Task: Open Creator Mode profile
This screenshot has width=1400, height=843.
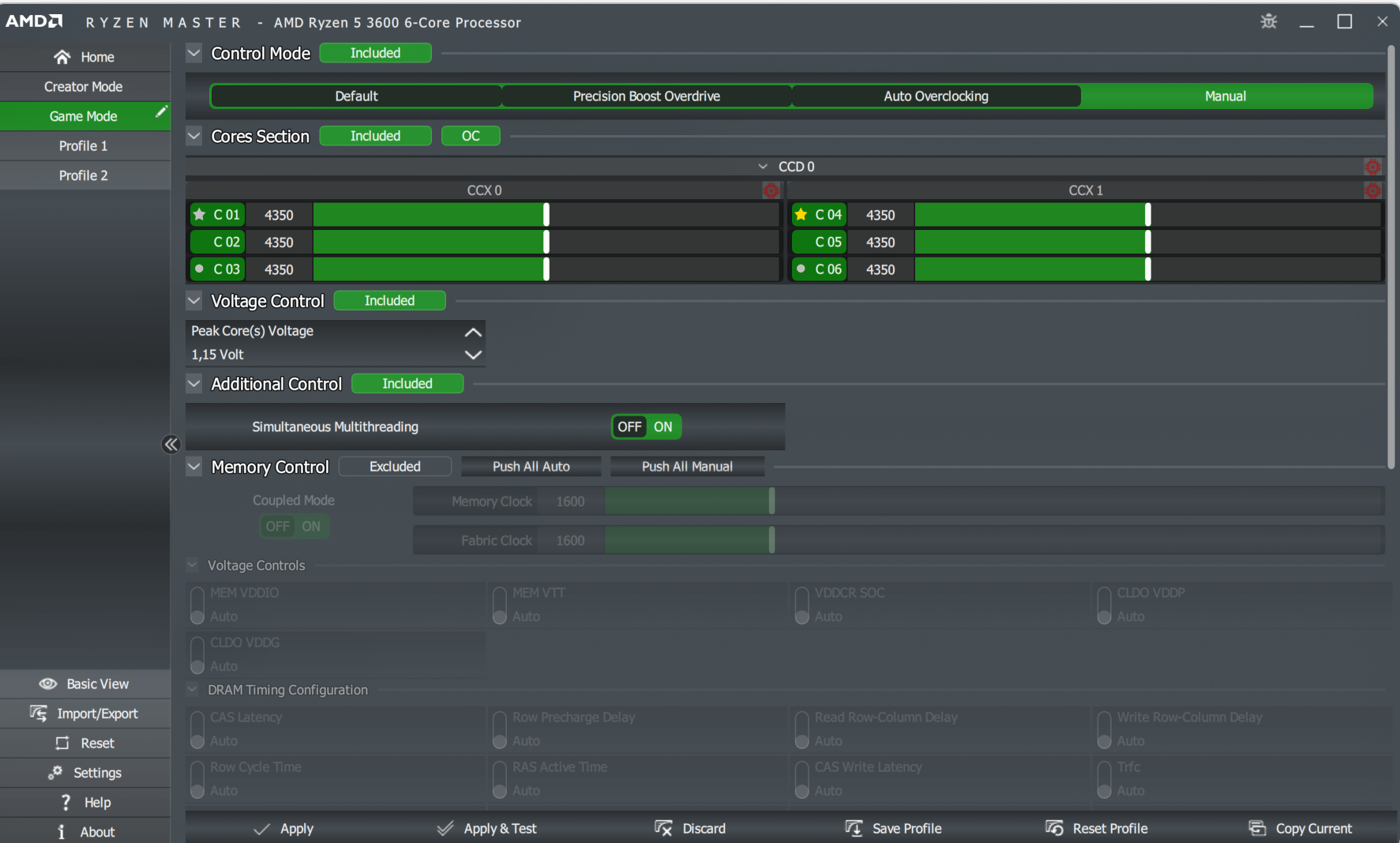Action: click(x=84, y=86)
